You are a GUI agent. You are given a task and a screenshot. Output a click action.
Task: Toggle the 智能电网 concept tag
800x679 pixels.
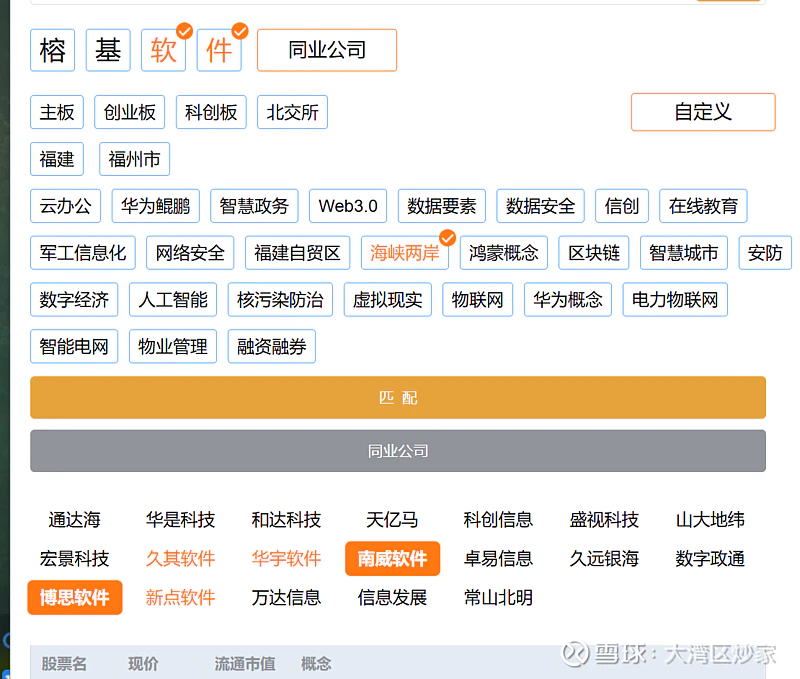point(74,347)
